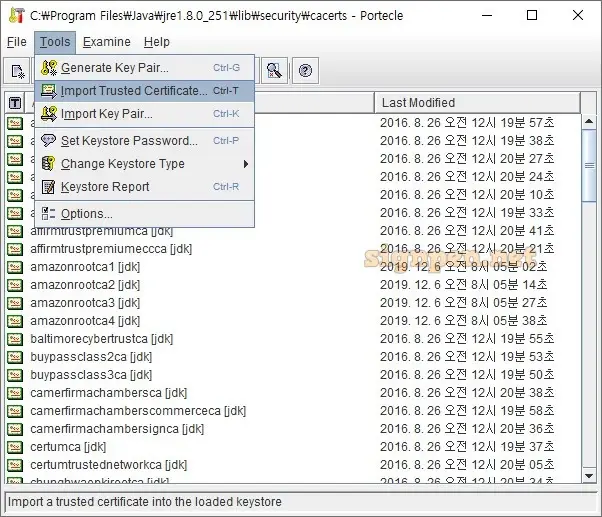Select amazonrootca1 [jdk] entry

coord(85,267)
